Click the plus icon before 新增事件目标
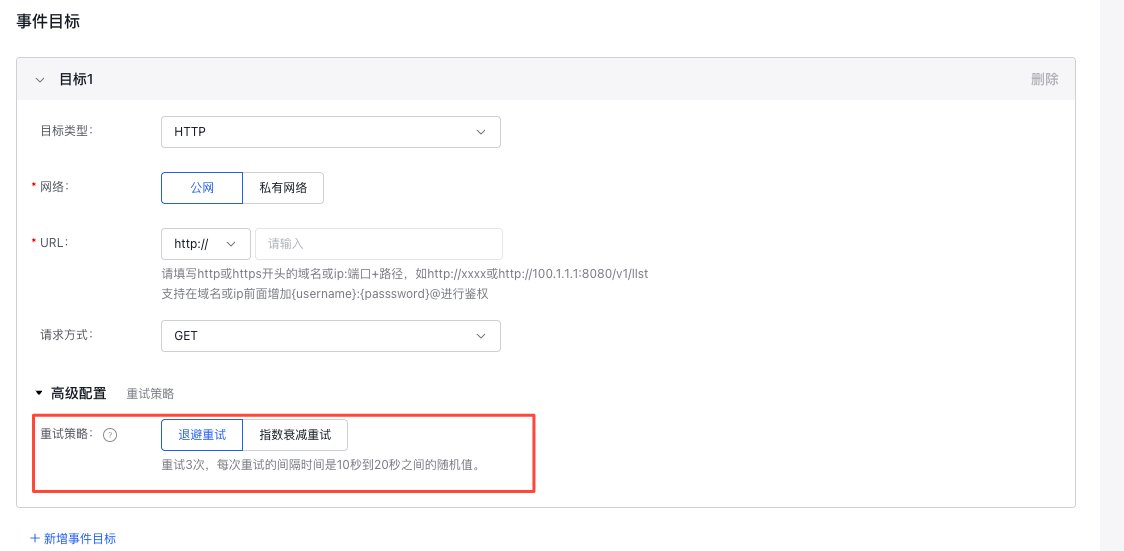This screenshot has width=1124, height=551. pos(35,538)
